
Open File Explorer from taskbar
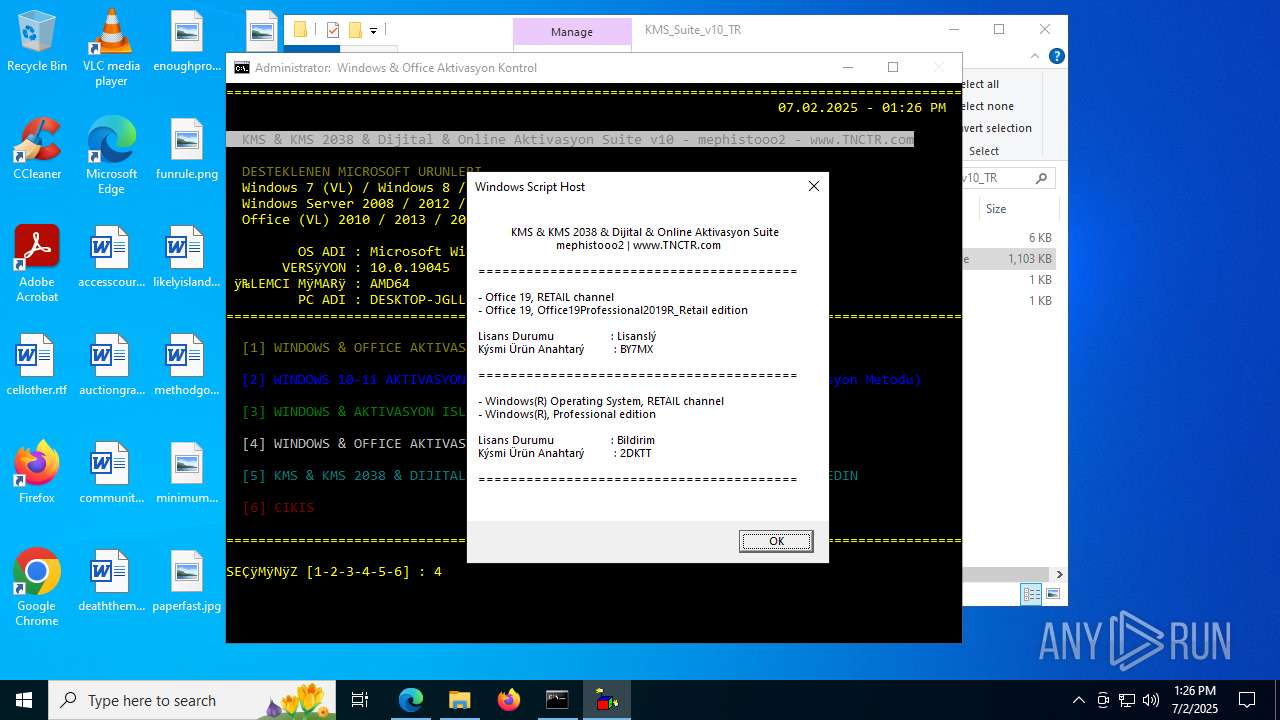click(x=459, y=700)
